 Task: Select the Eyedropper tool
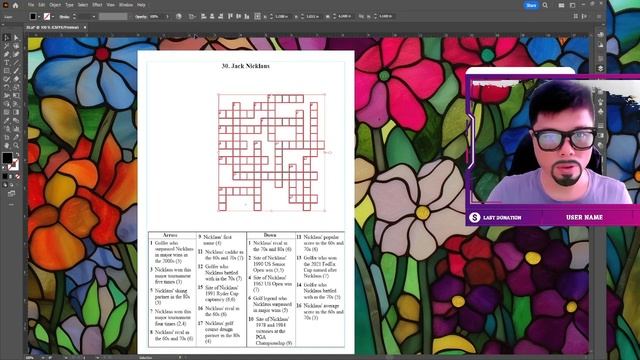[x=7, y=120]
